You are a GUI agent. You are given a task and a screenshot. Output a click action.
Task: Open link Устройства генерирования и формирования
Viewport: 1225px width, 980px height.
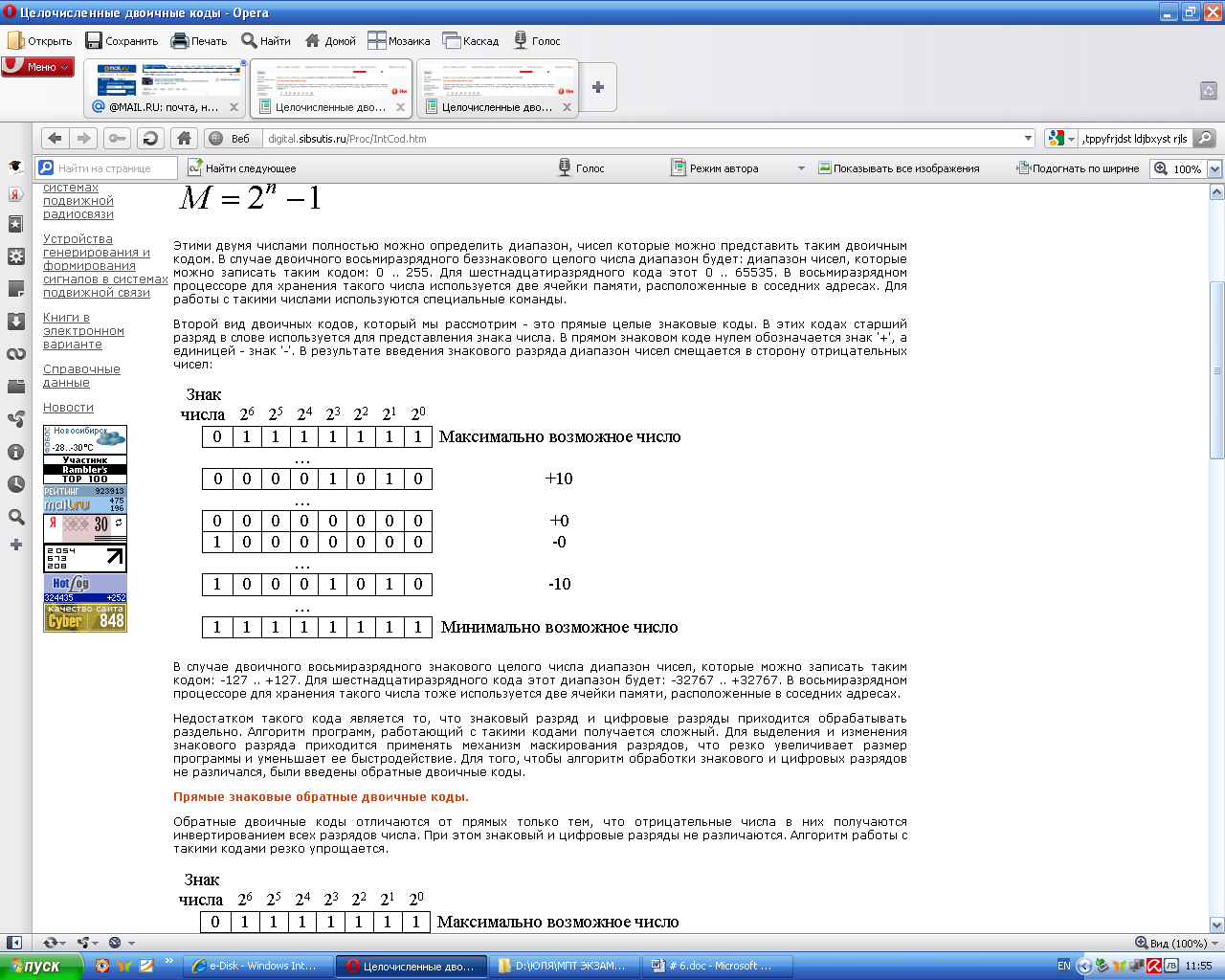105,266
